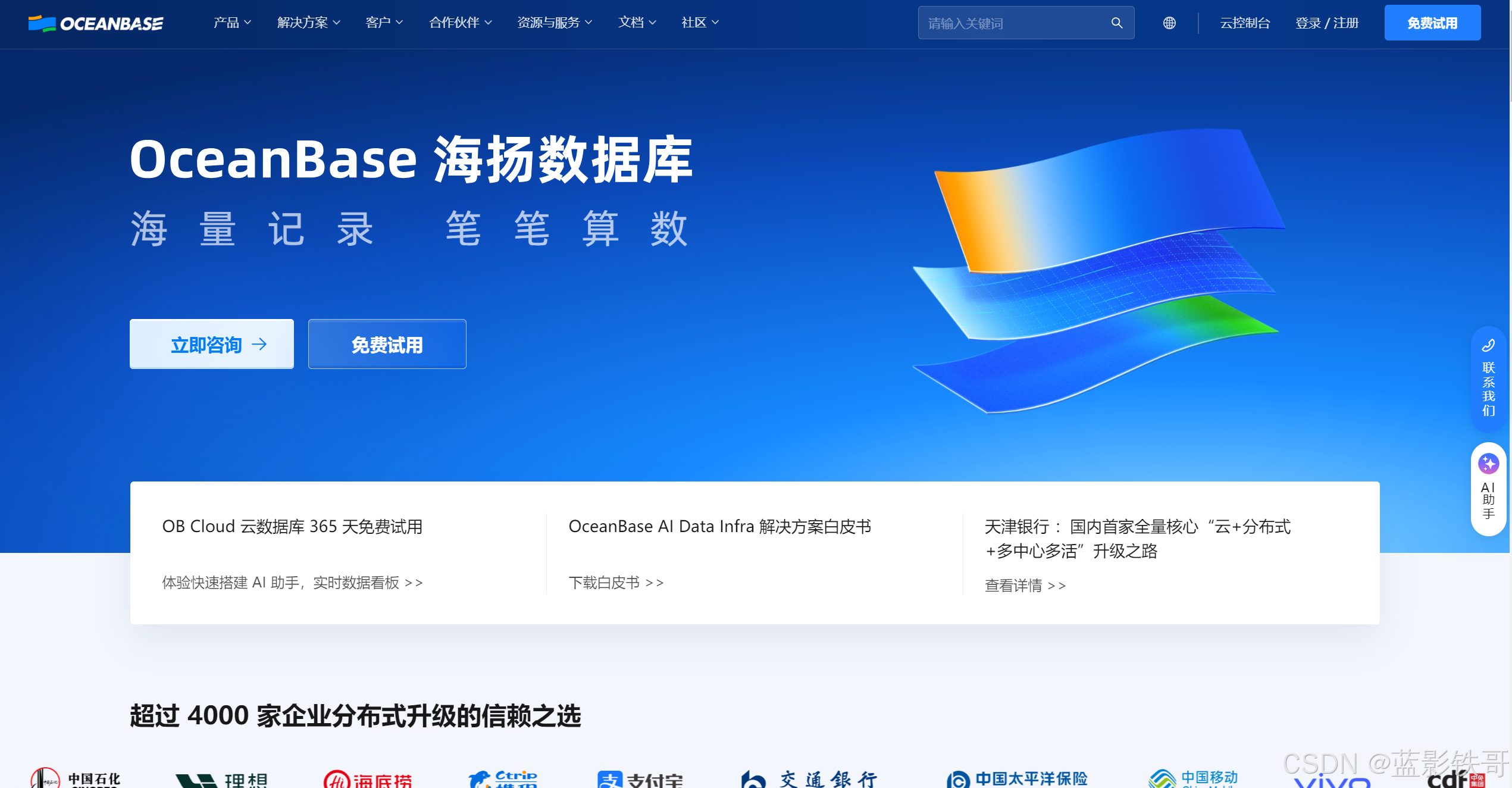Click the 中国太平洋保险 logo

click(x=1018, y=778)
